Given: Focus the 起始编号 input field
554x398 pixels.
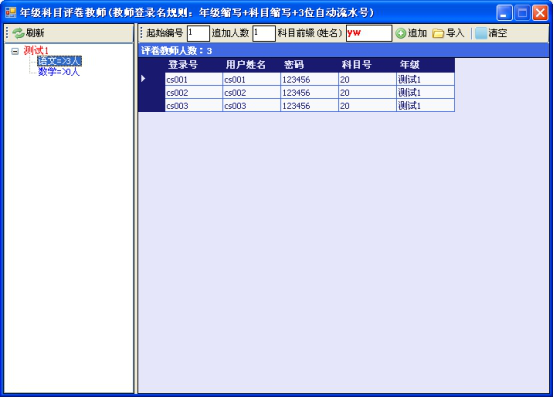Looking at the screenshot, I should click(x=198, y=34).
